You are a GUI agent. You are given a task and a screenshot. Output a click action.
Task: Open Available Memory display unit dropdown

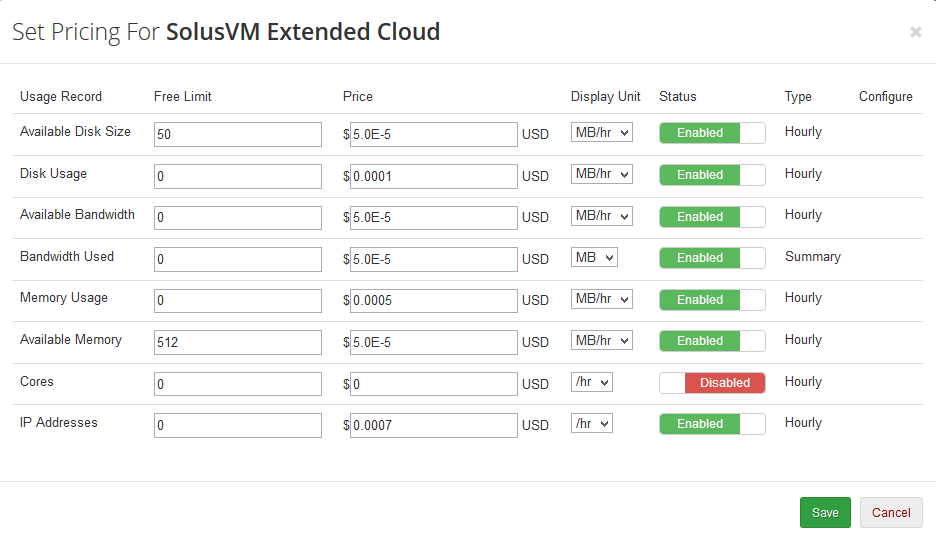point(602,340)
